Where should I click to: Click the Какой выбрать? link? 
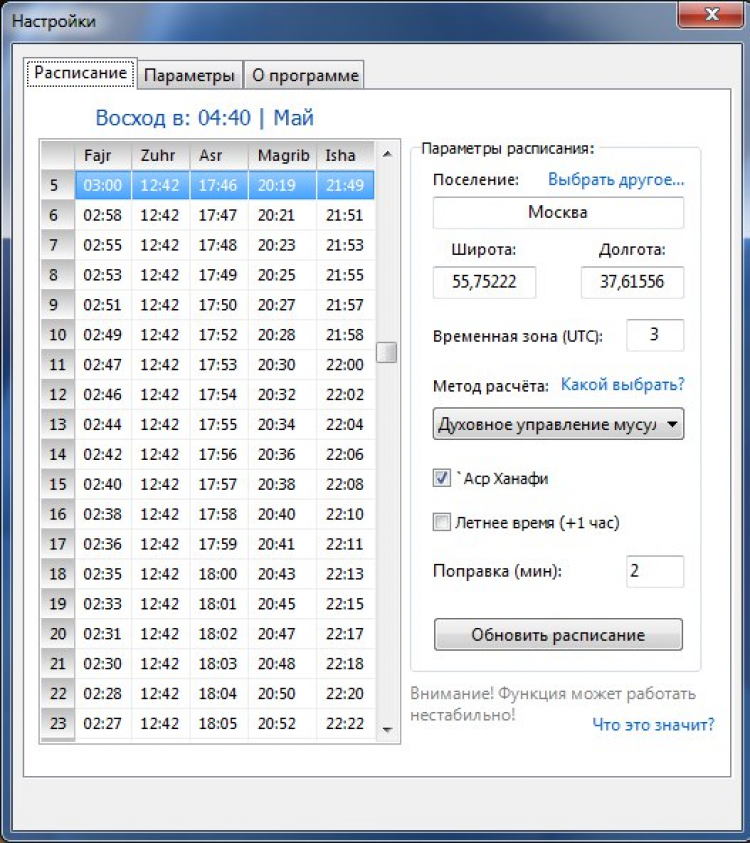622,384
